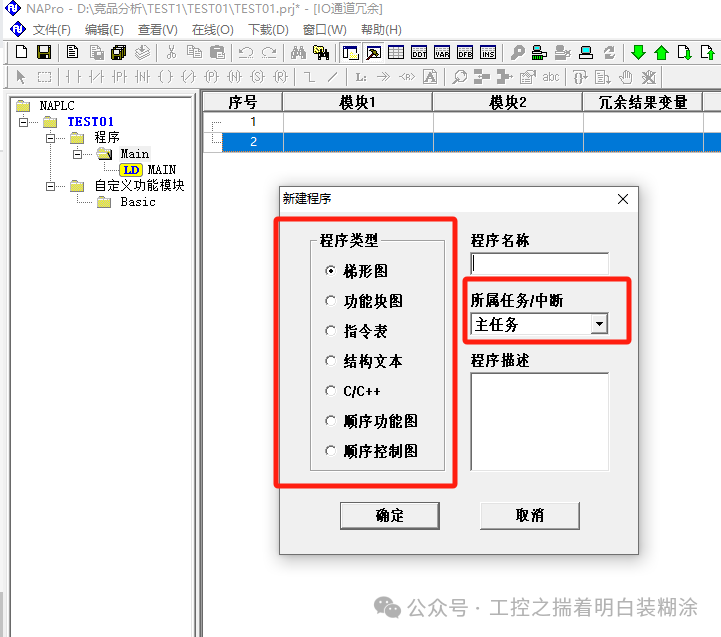The image size is (721, 637).
Task: Open the 在线(O) menu
Action: coord(212,30)
